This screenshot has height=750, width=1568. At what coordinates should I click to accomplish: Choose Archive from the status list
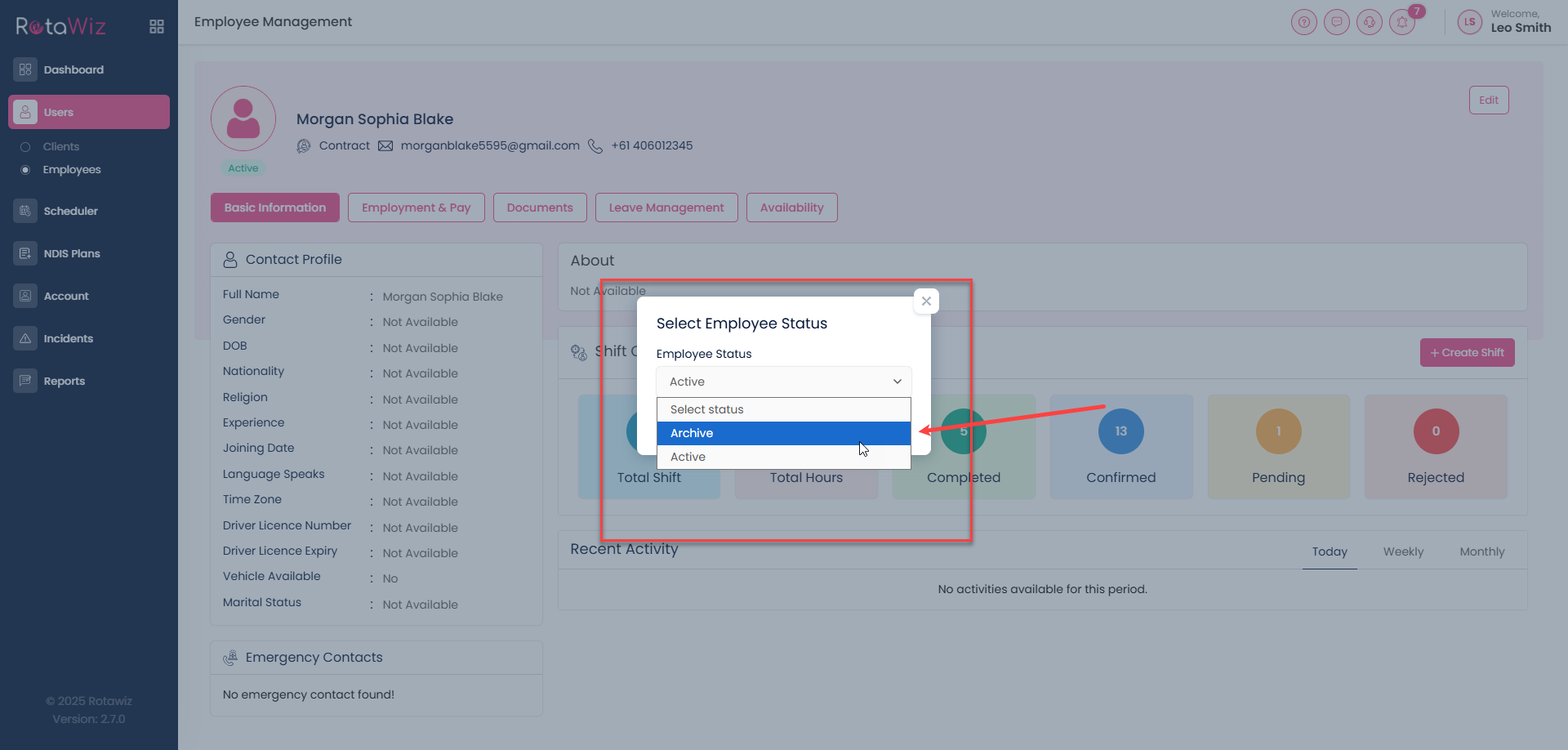(x=783, y=433)
